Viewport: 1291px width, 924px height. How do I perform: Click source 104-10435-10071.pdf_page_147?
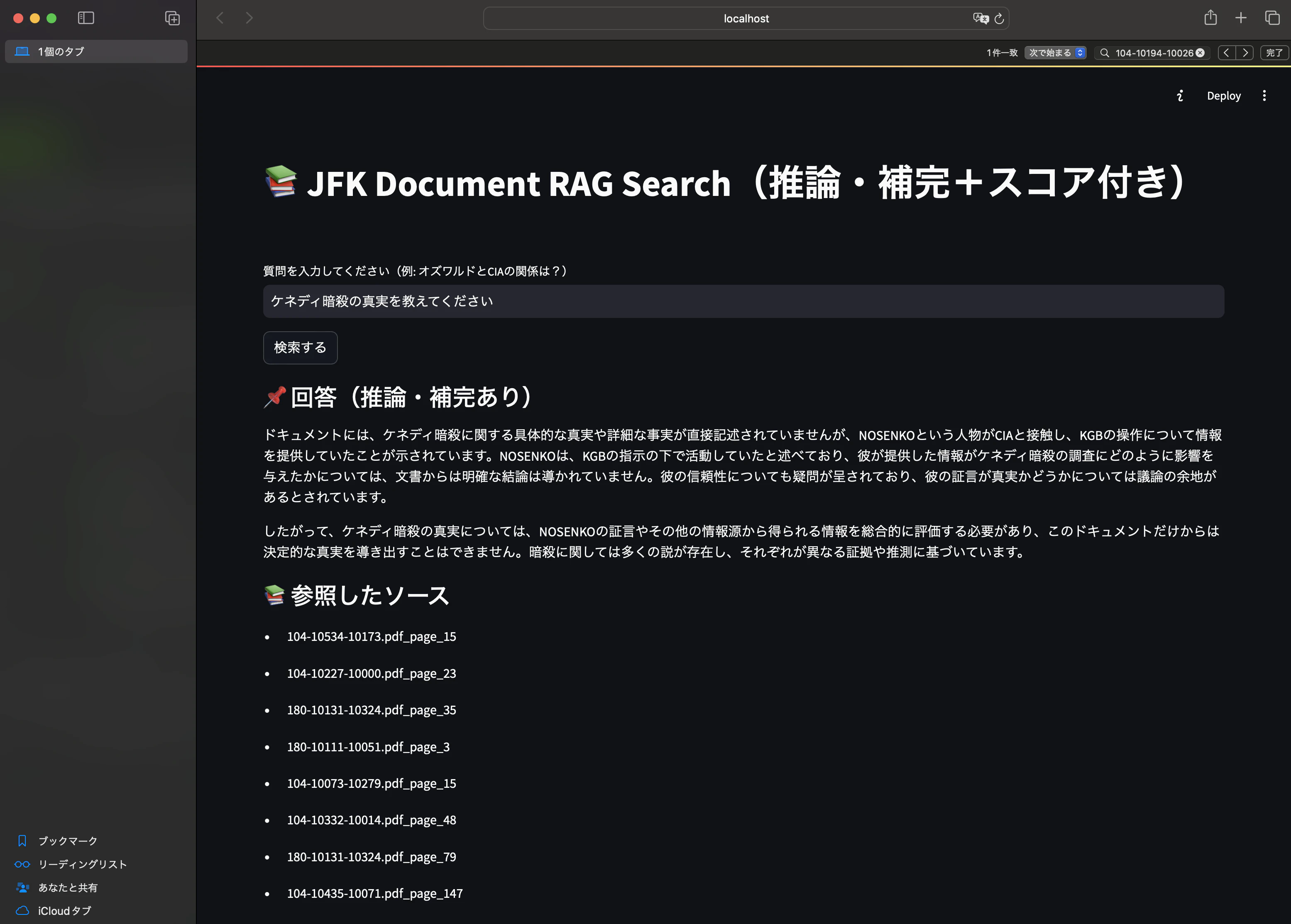point(375,894)
